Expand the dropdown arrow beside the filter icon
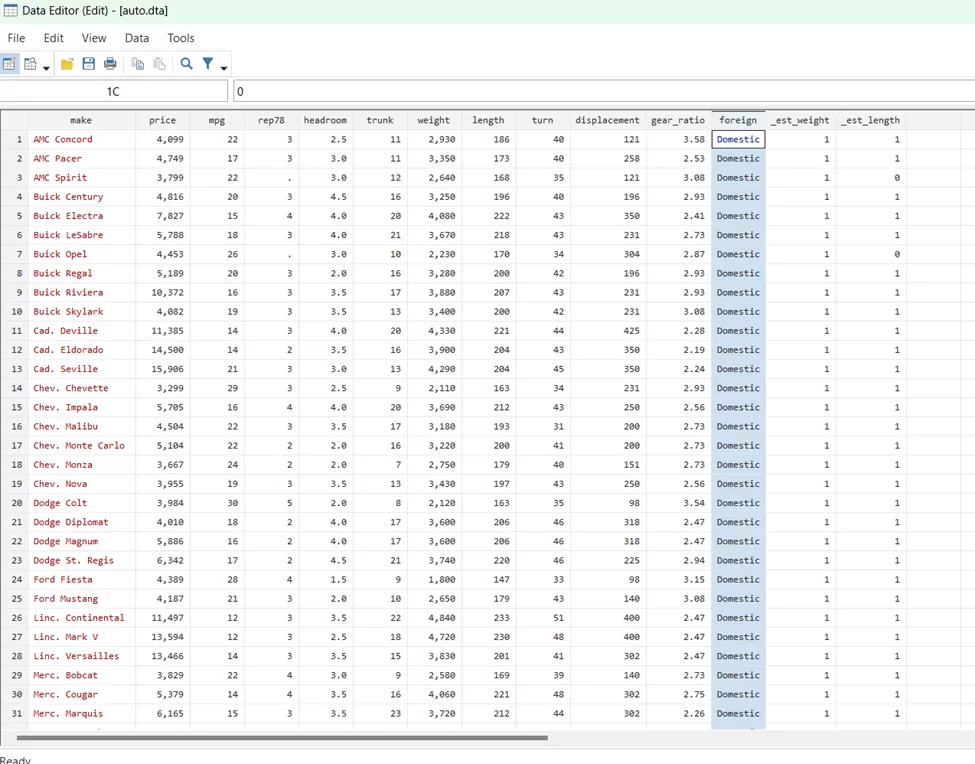 coord(224,68)
